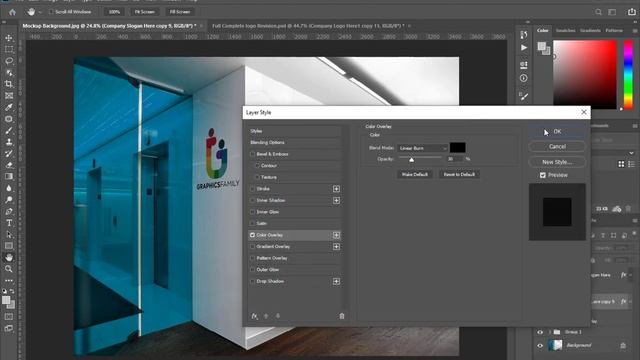Select the Zoom tool
640x360 pixels.
[9, 269]
